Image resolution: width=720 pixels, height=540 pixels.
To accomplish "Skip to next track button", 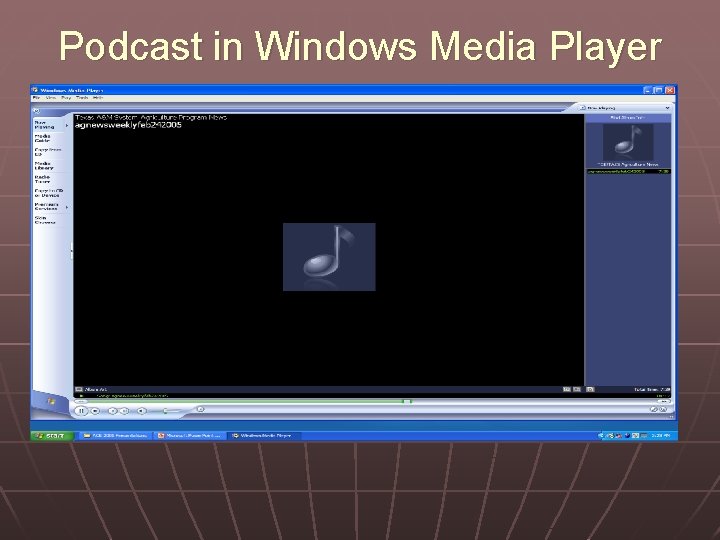I will point(124,411).
